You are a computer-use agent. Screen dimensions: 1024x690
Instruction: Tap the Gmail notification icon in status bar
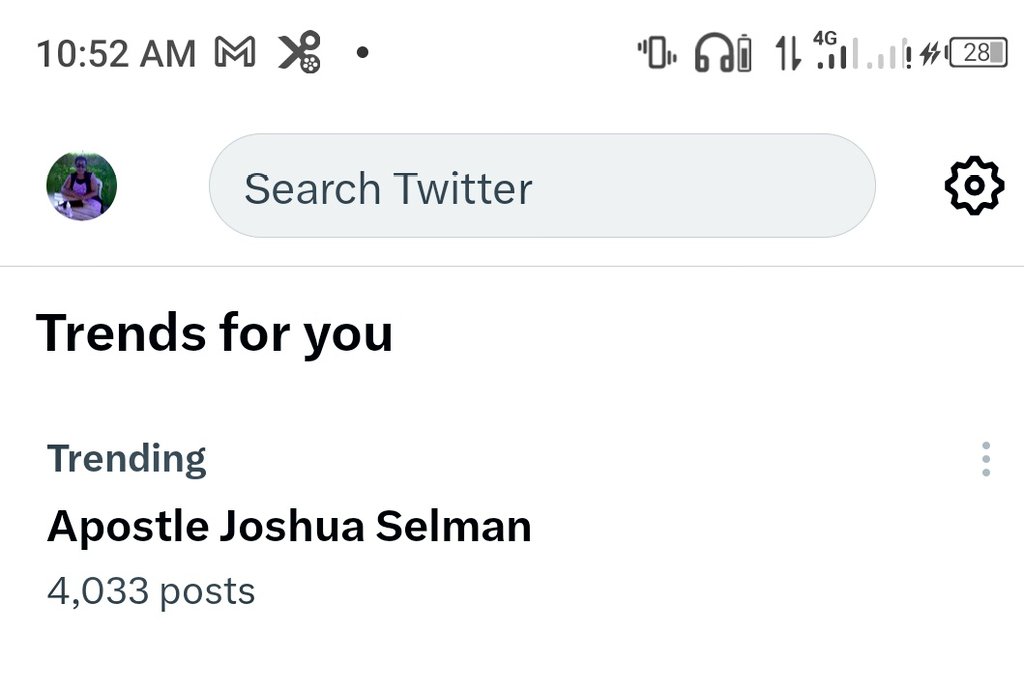(235, 52)
